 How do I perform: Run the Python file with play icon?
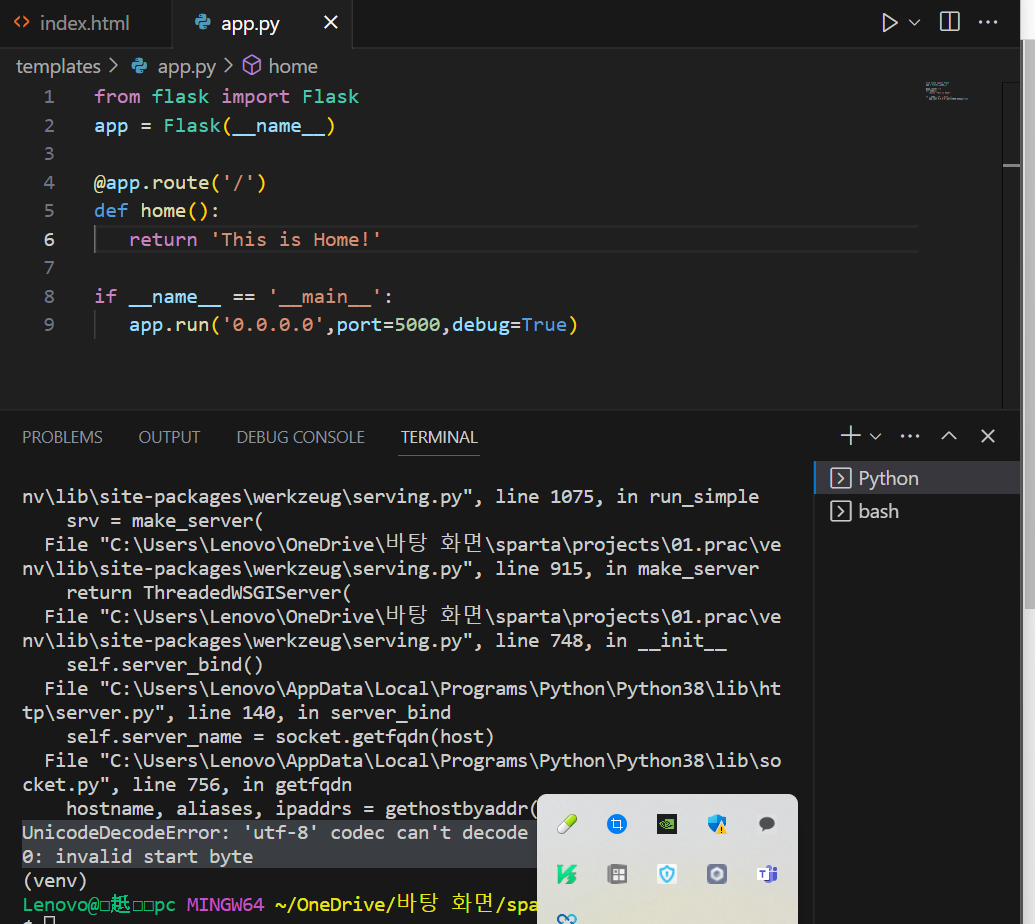pos(889,23)
